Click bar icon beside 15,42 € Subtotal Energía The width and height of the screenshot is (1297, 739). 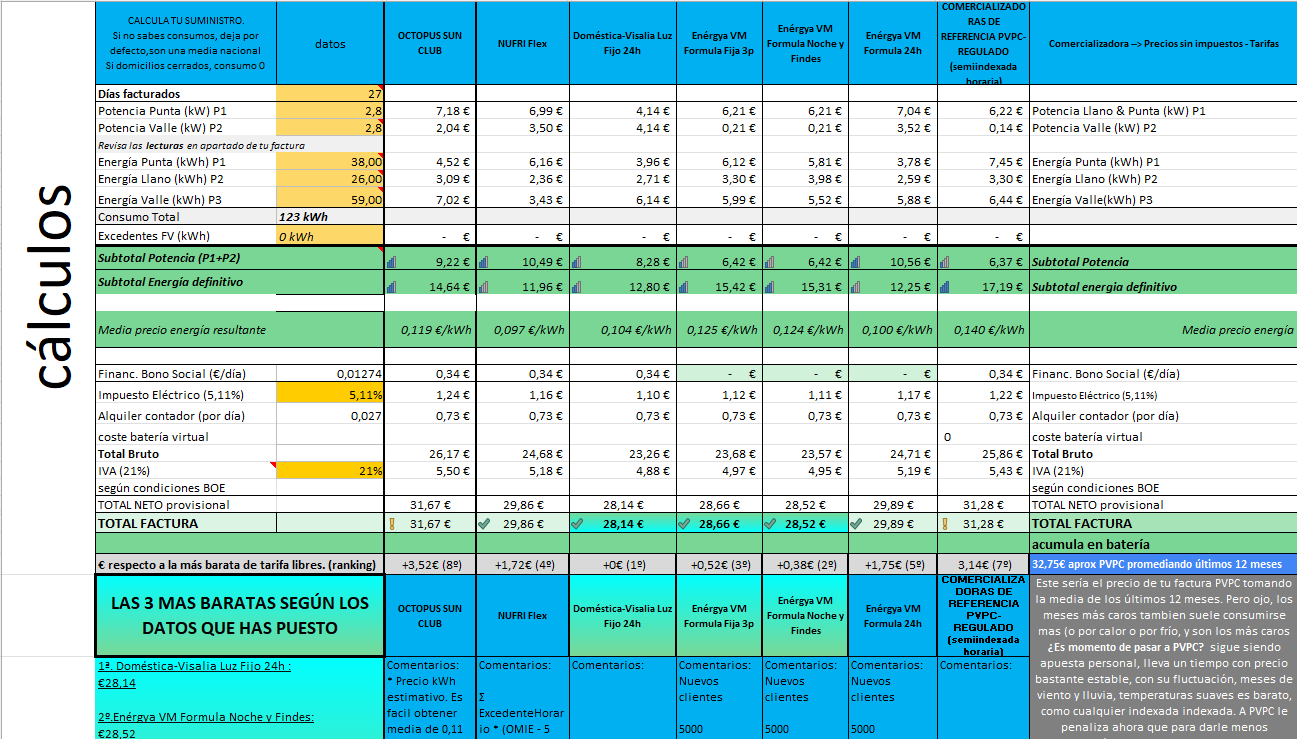click(683, 287)
